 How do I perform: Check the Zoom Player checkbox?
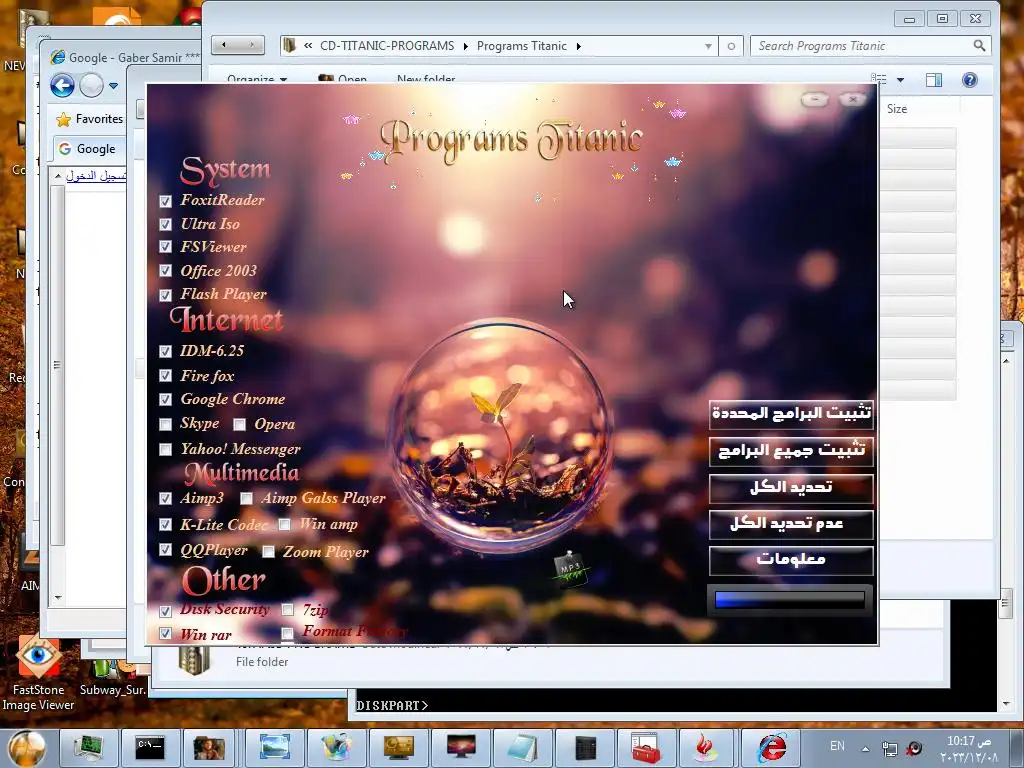[268, 552]
